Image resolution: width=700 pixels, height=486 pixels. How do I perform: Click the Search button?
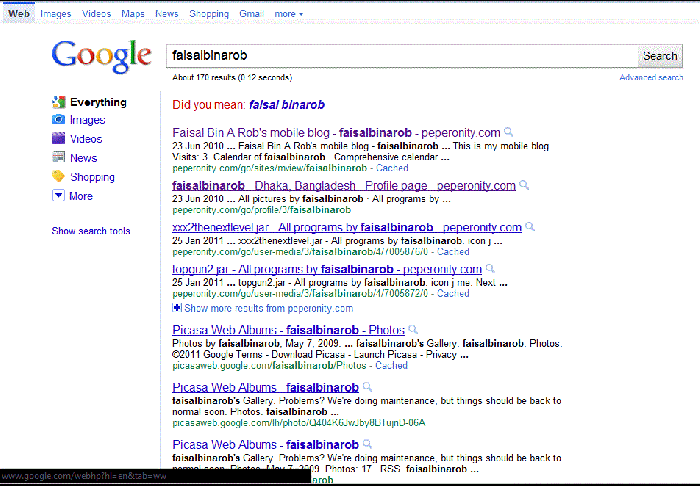[x=660, y=56]
